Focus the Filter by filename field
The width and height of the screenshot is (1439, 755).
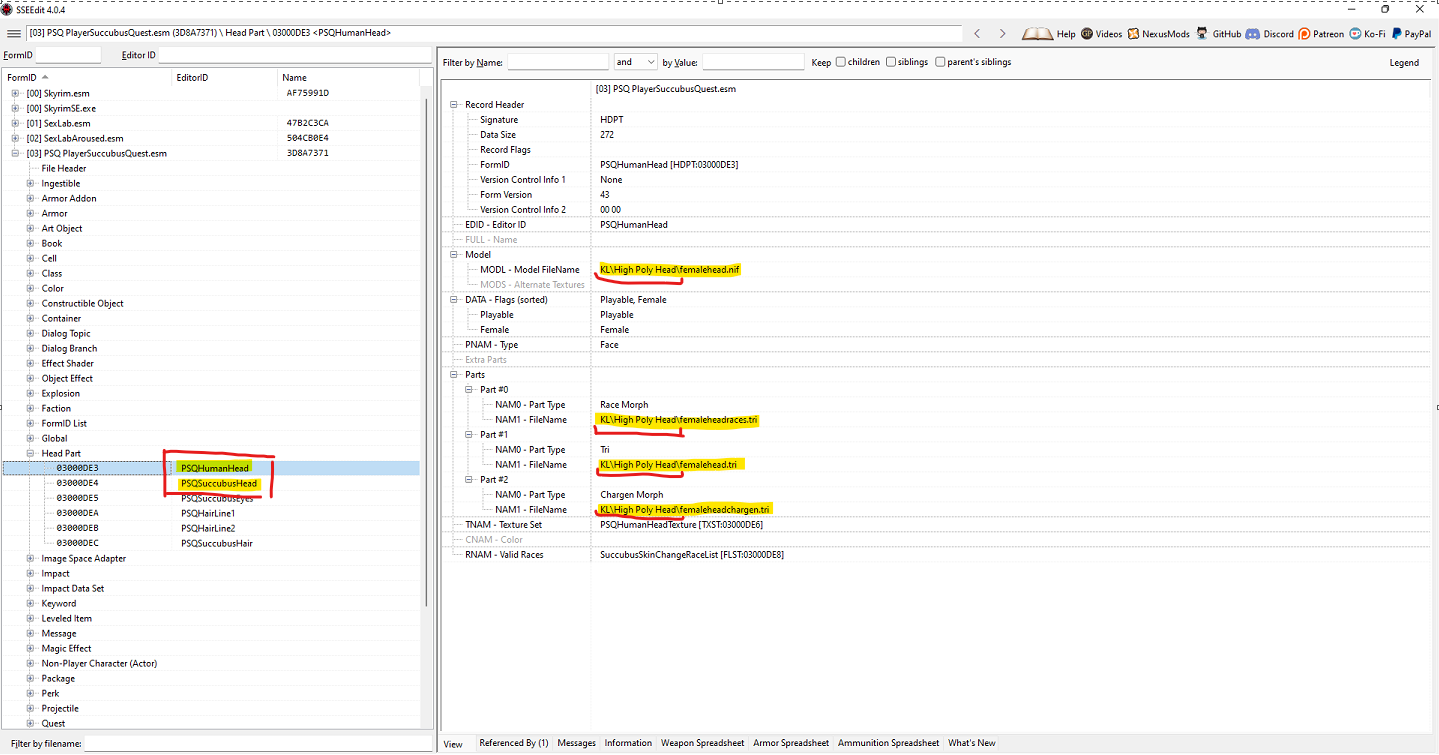click(257, 744)
